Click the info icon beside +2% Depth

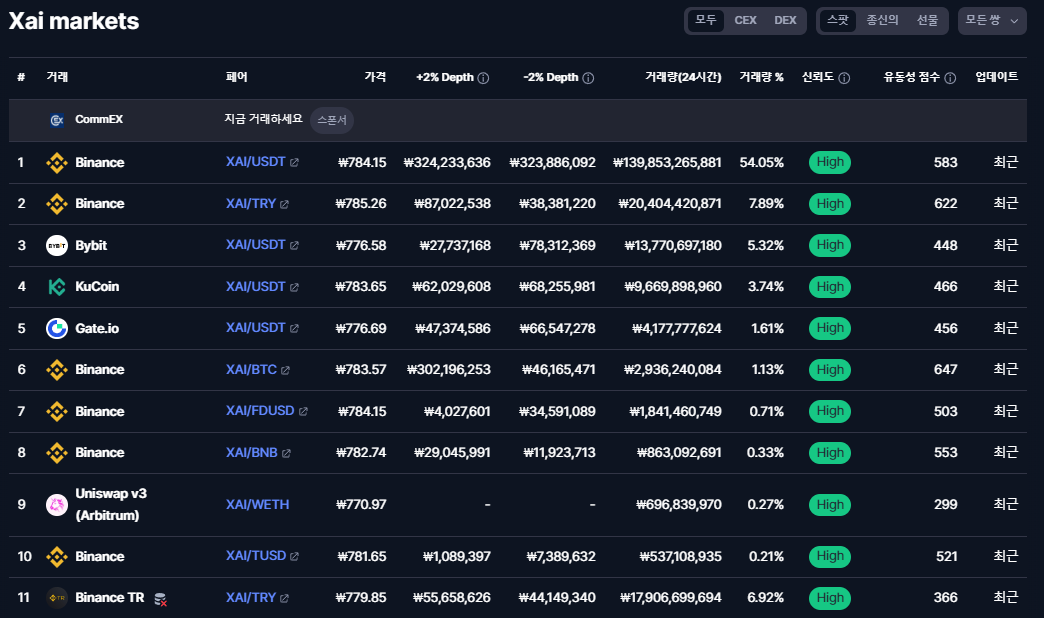pos(484,78)
